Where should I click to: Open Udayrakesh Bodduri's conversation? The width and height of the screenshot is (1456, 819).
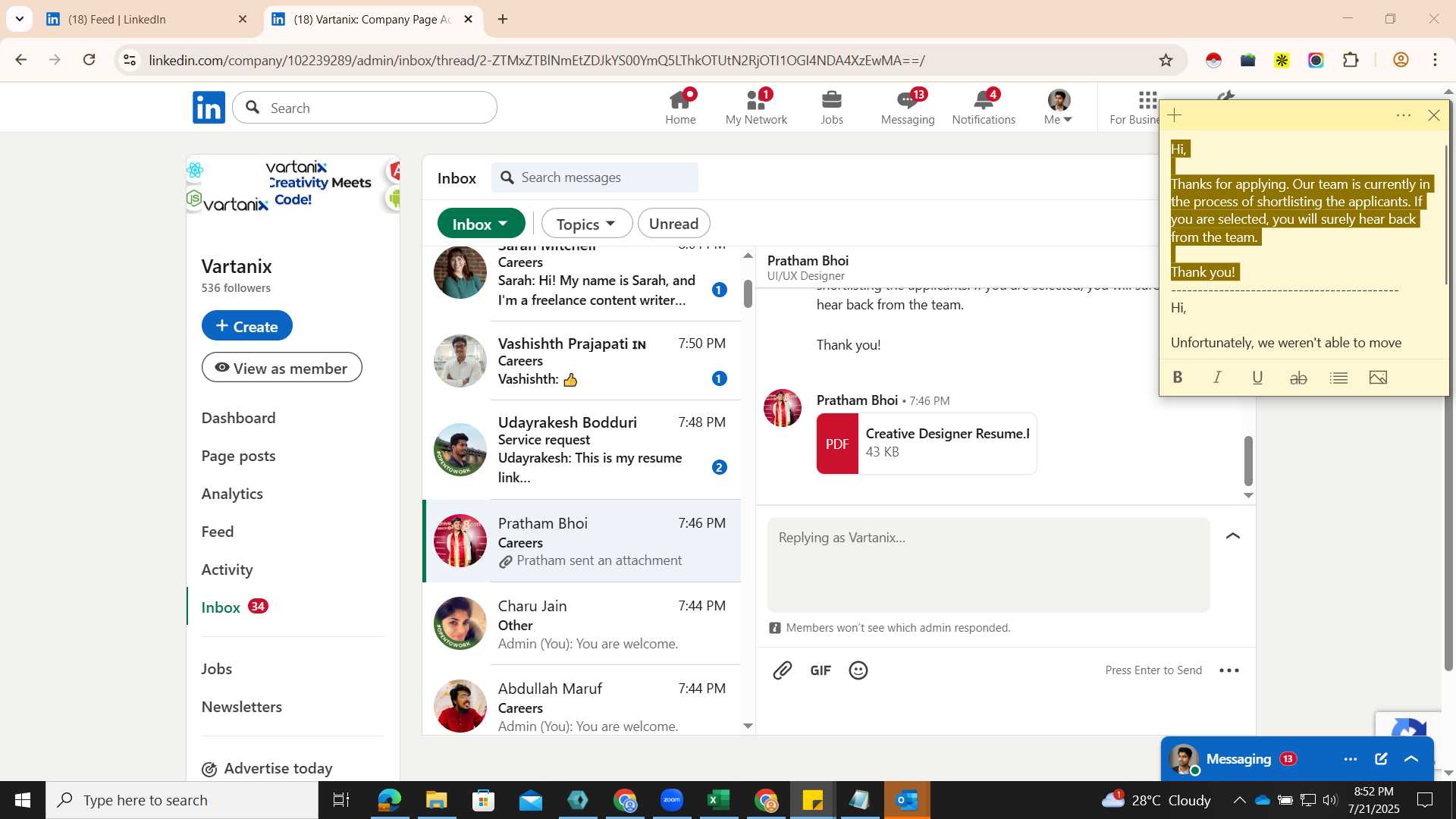click(x=582, y=450)
